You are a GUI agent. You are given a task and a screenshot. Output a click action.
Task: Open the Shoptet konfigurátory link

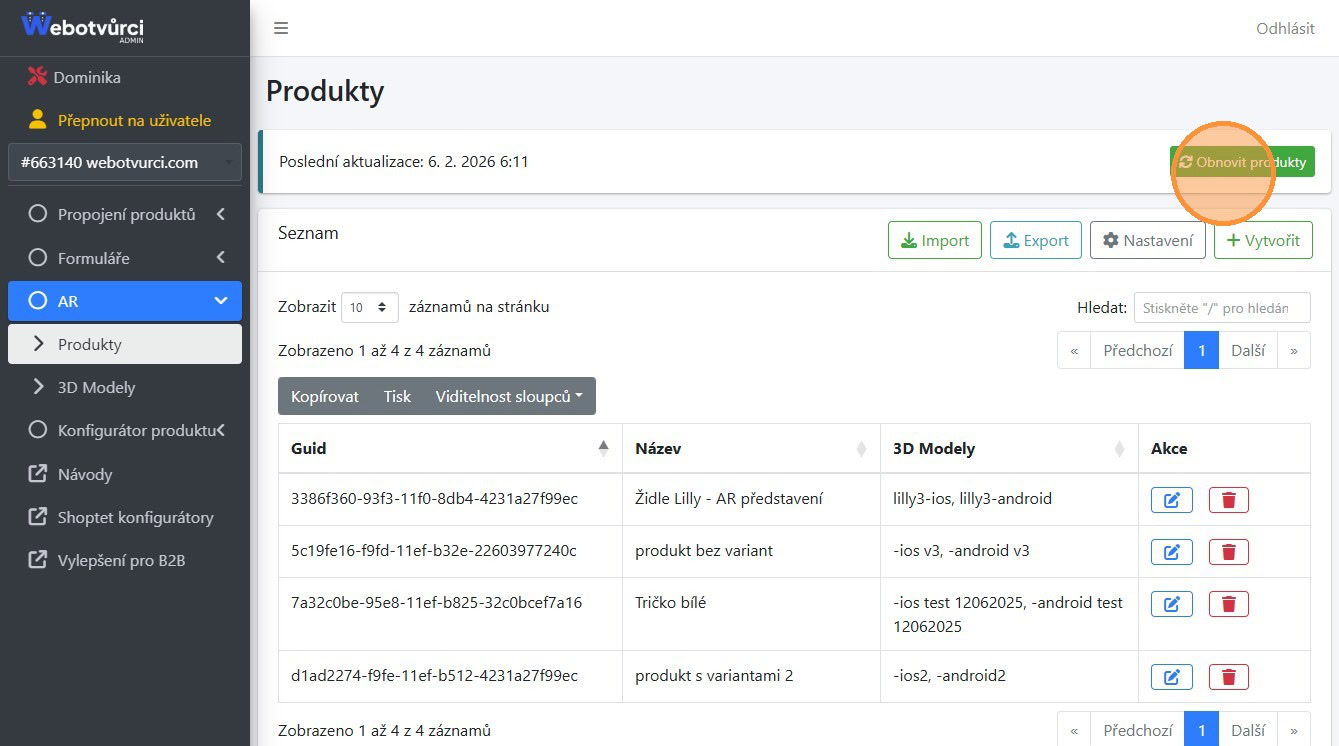[124, 517]
